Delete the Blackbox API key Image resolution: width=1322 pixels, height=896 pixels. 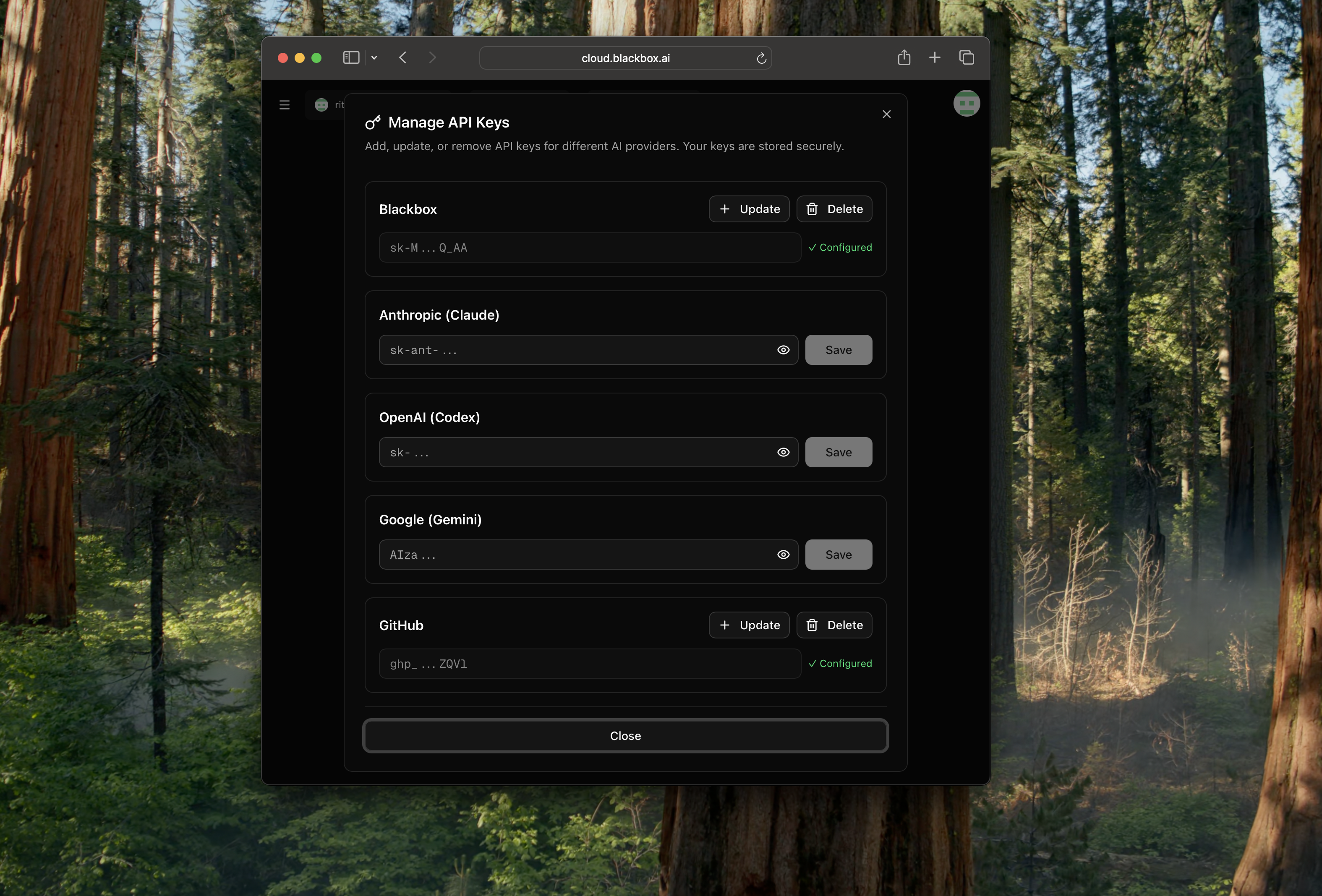click(834, 209)
